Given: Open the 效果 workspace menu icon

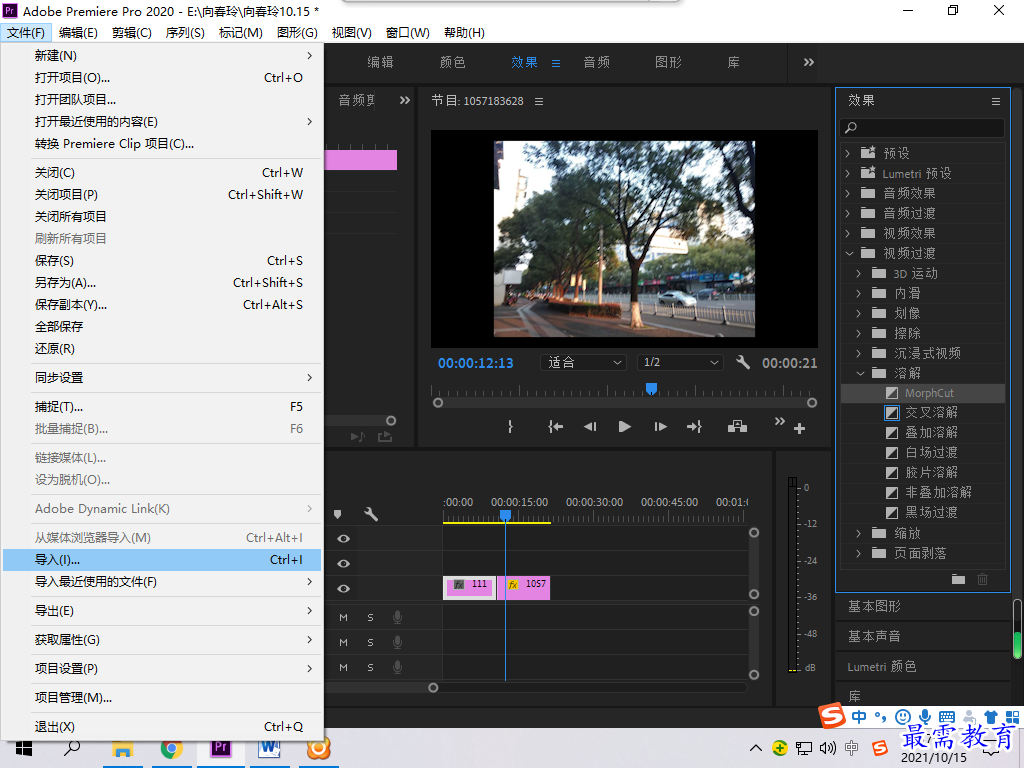Looking at the screenshot, I should pos(556,63).
